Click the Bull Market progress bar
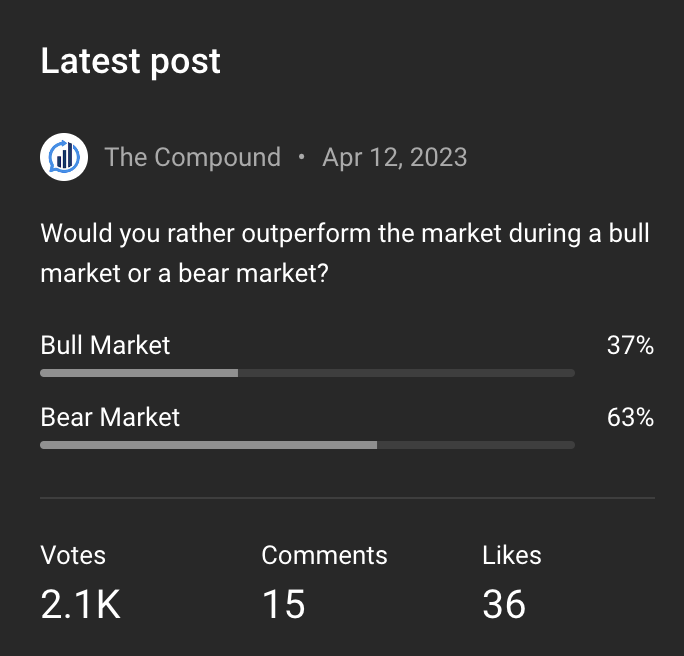 pos(308,373)
